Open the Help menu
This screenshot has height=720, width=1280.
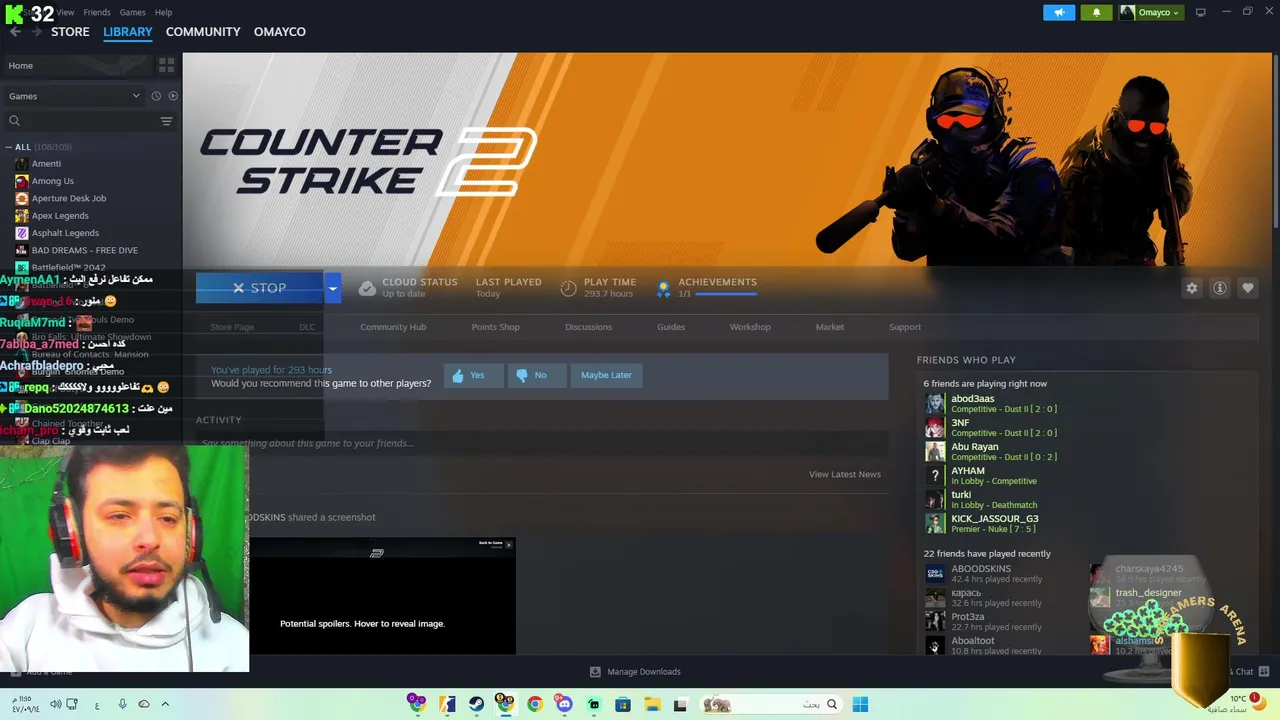[x=163, y=12]
